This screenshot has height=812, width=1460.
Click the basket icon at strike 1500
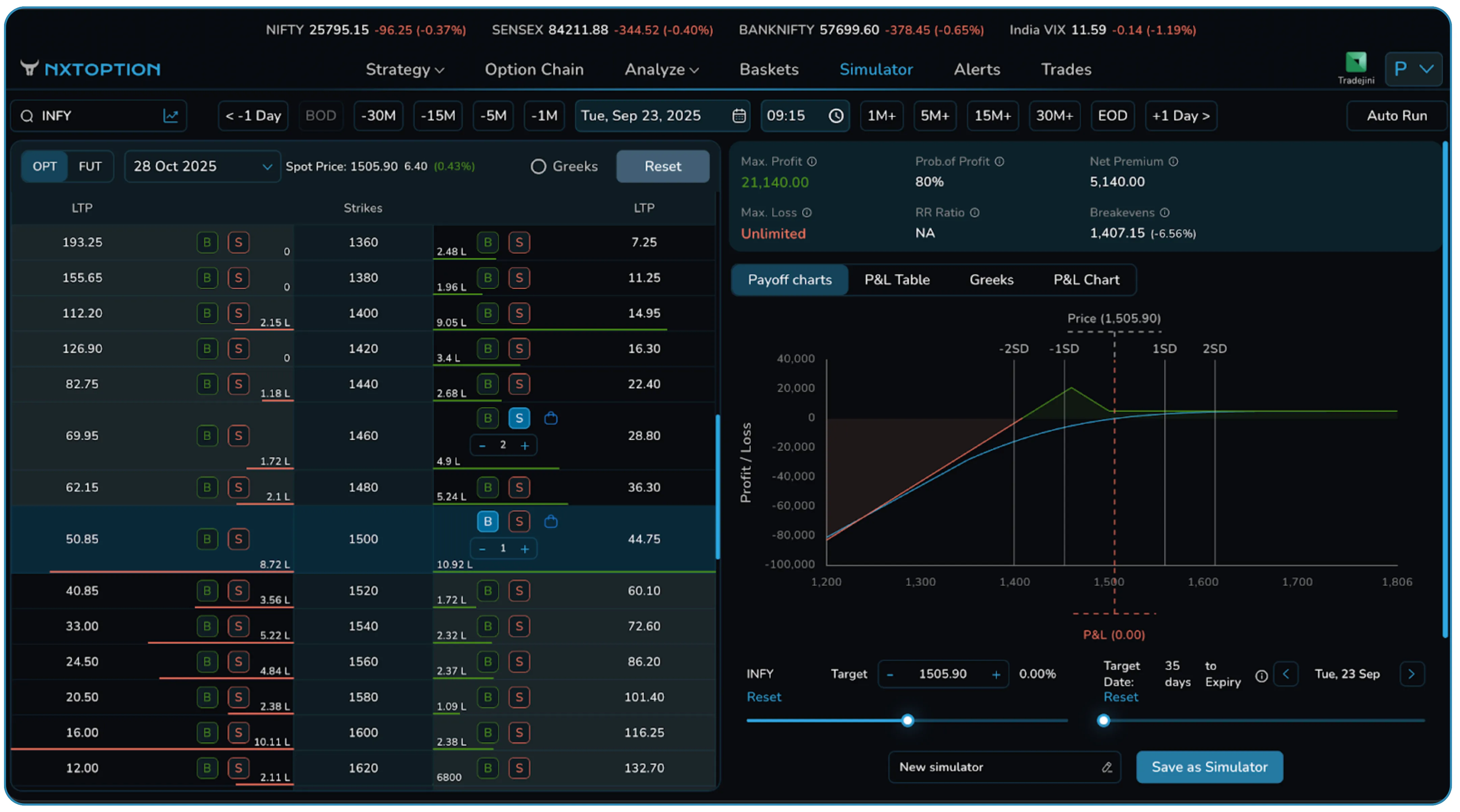[551, 521]
